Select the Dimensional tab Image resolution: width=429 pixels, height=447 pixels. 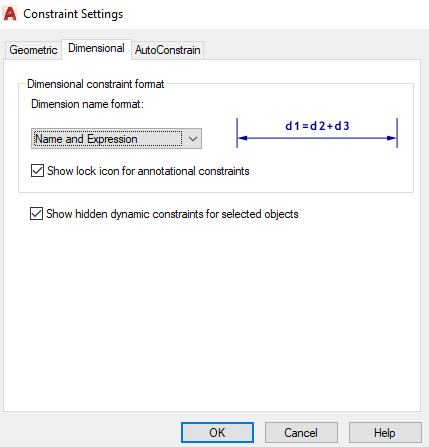[96, 48]
